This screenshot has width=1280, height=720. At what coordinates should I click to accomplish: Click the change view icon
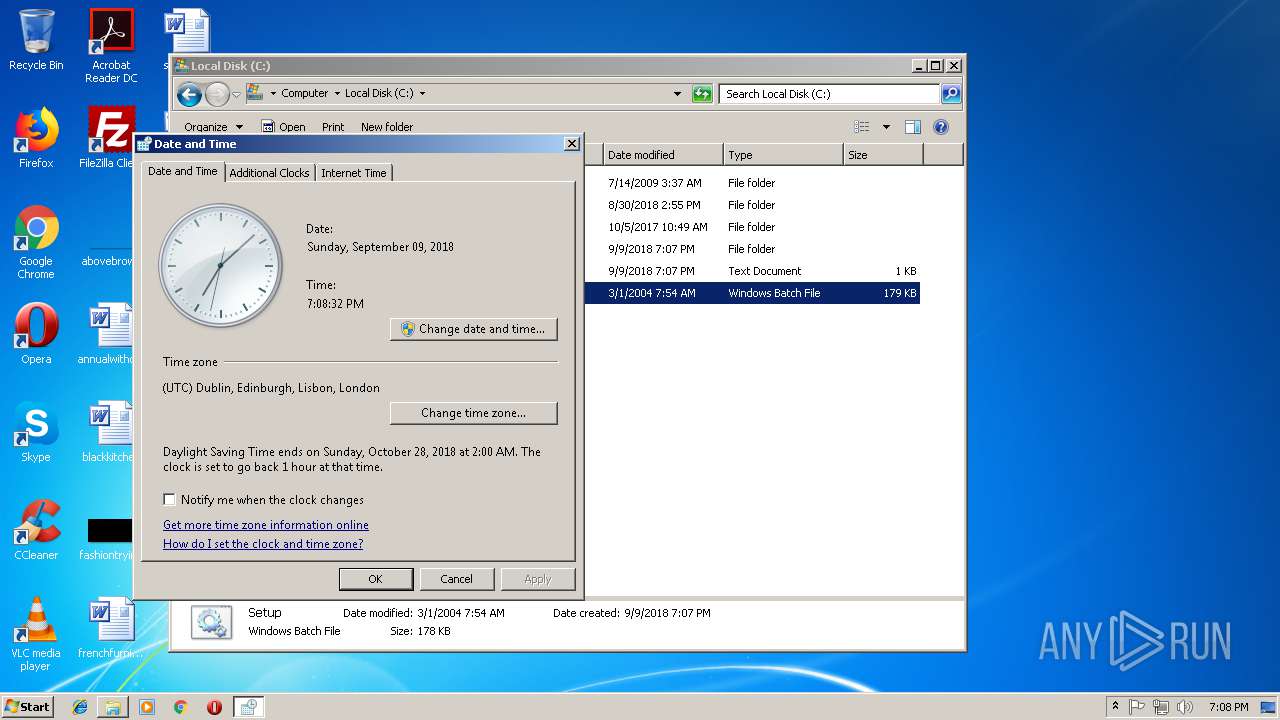coord(862,127)
